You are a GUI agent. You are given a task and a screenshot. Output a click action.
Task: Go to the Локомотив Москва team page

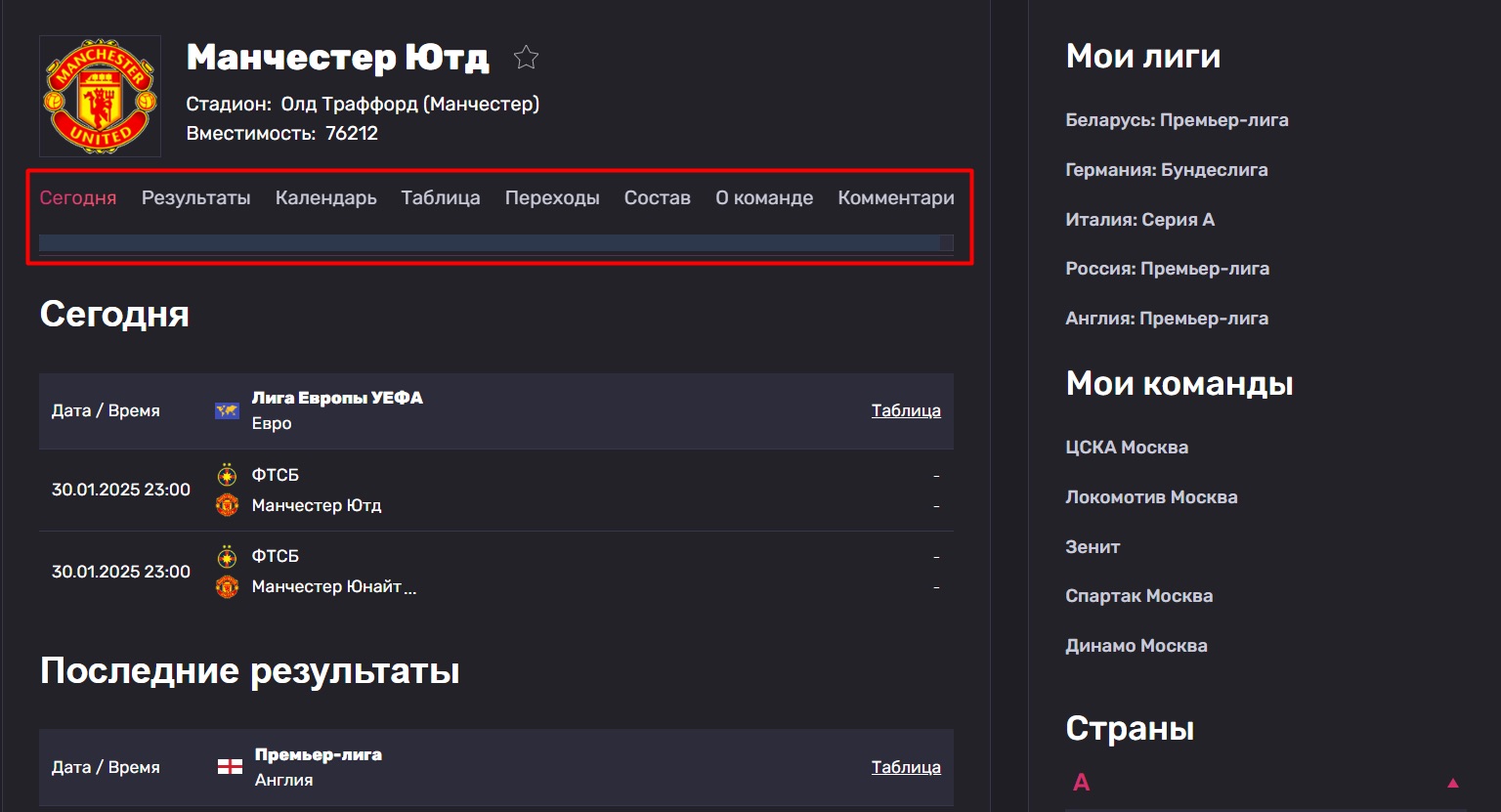point(1151,497)
